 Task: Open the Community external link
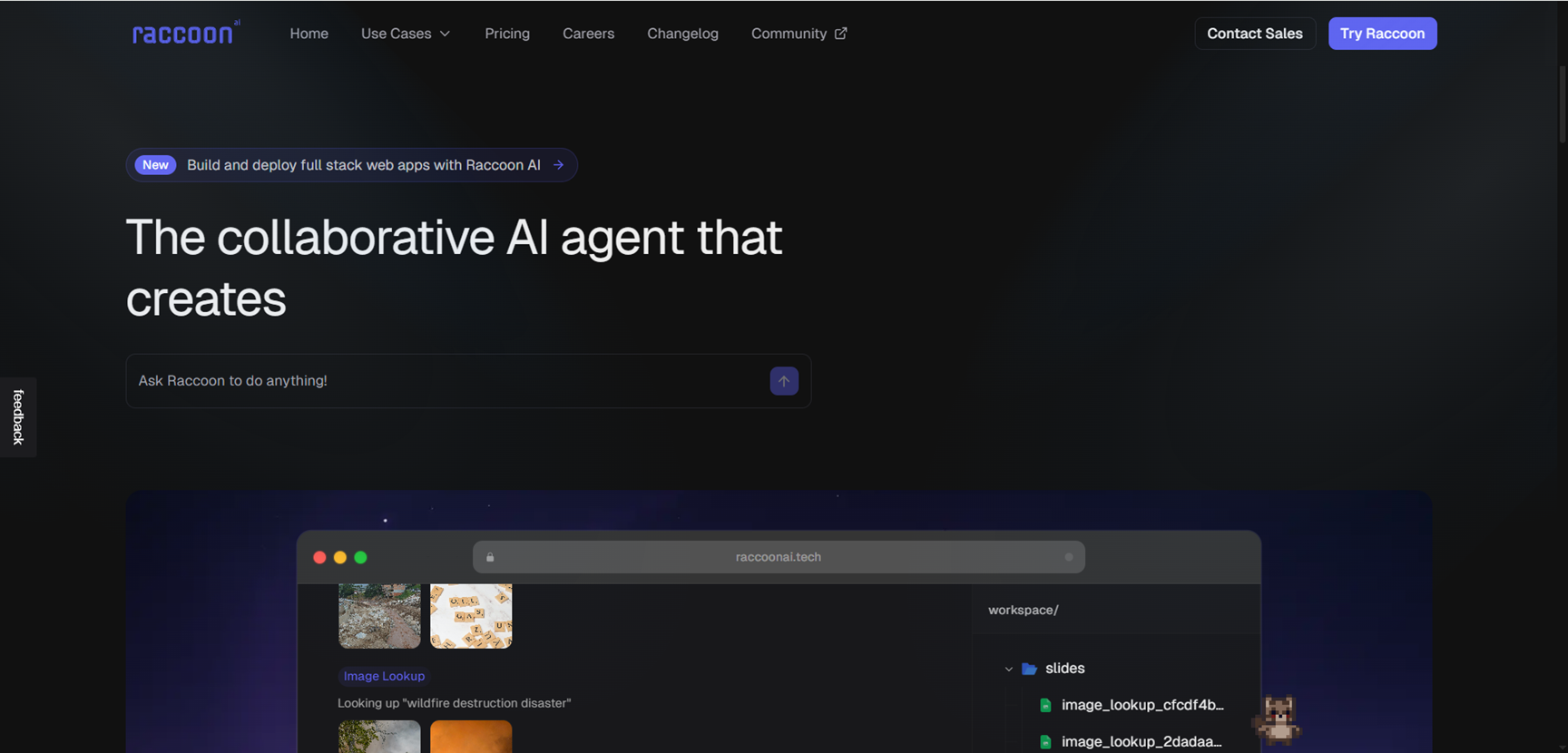pyautogui.click(x=799, y=34)
